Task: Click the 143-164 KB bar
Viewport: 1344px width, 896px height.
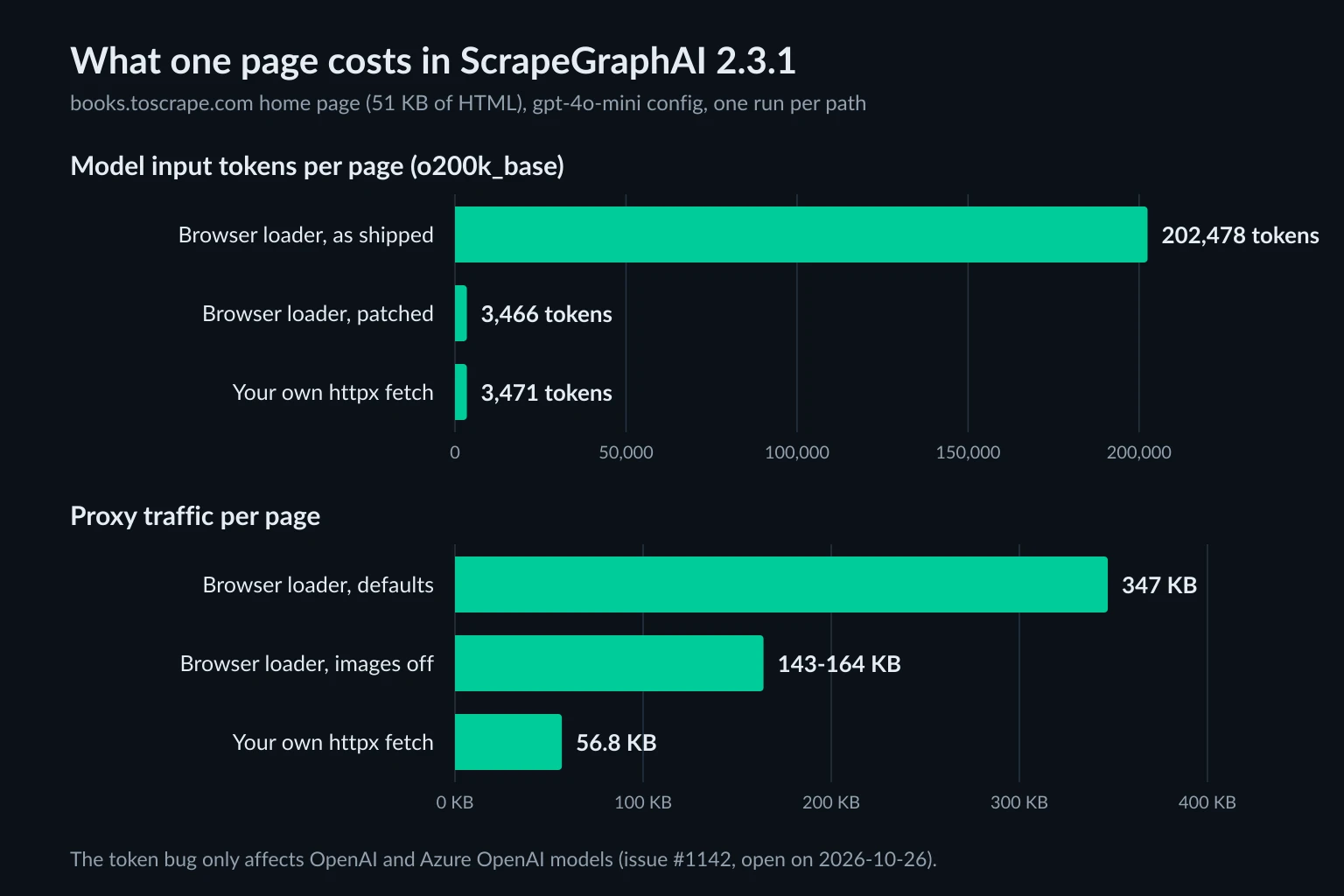Action: coord(609,663)
